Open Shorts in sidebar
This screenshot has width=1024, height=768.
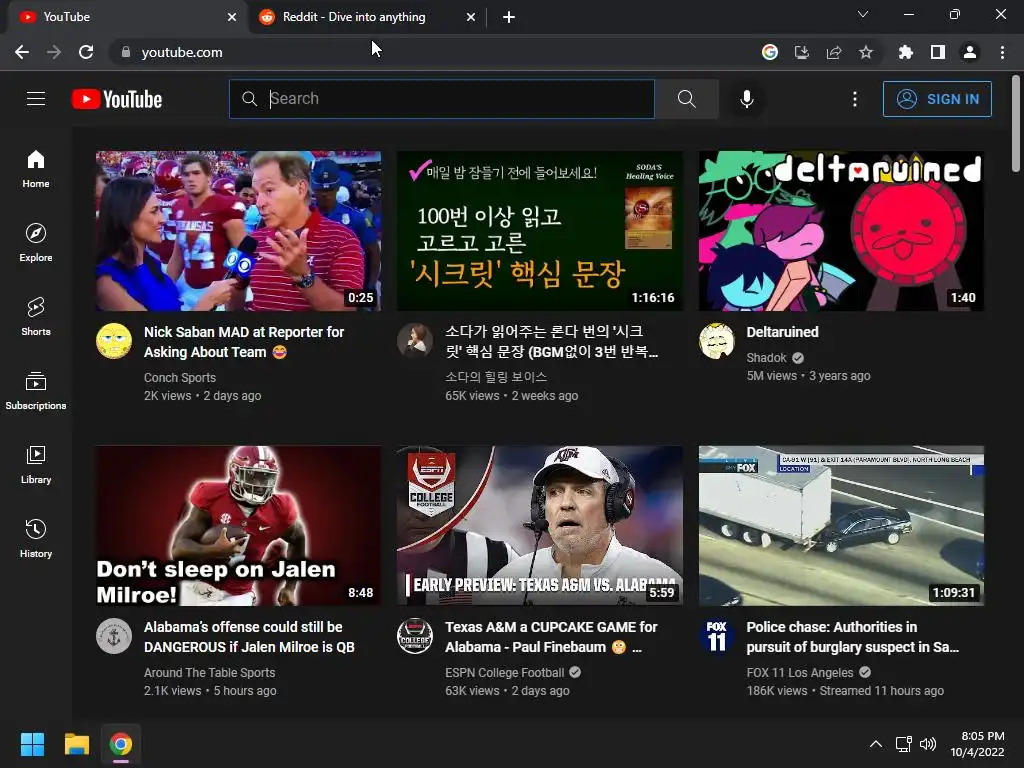click(x=36, y=317)
